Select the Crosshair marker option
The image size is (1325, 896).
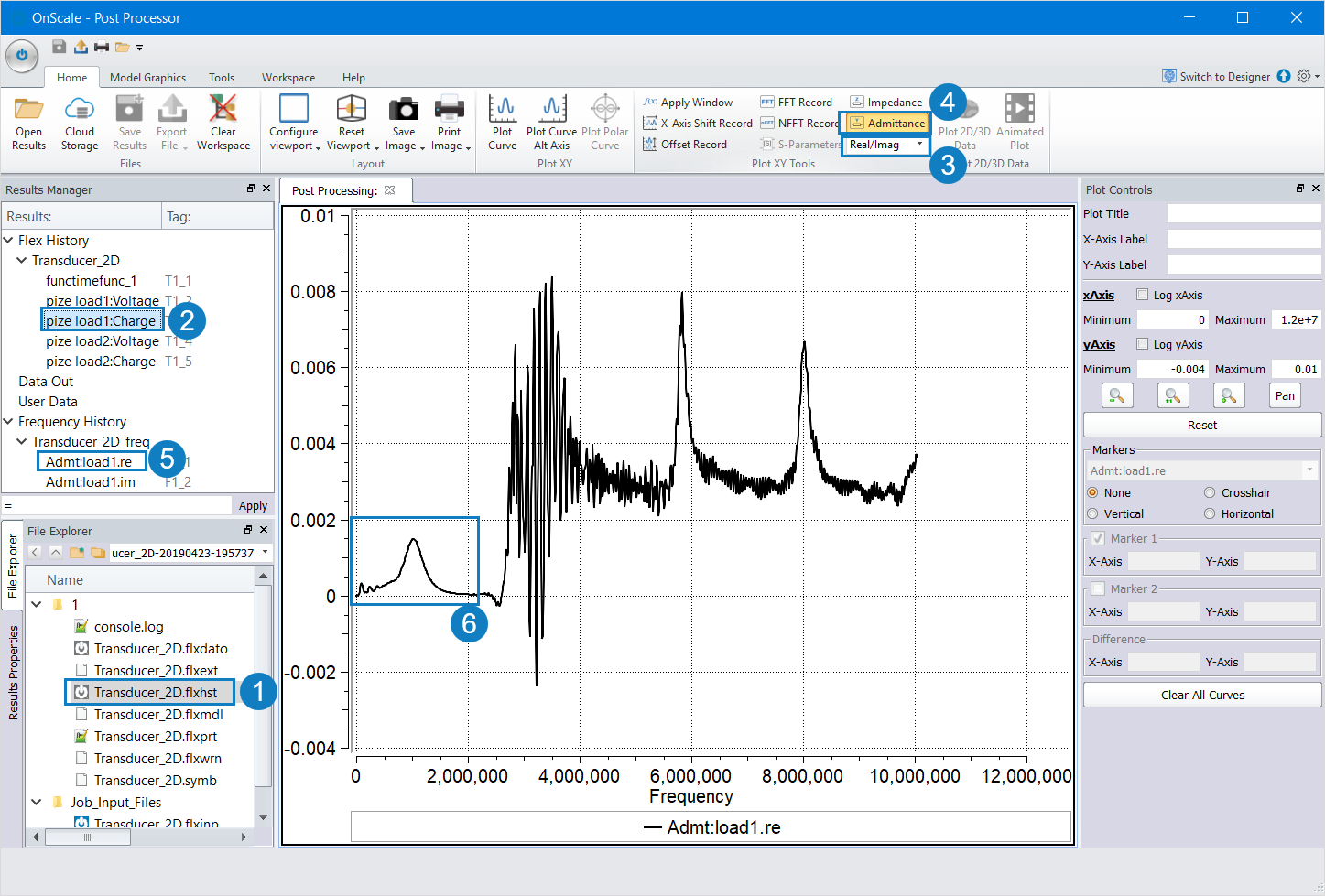coord(1210,492)
